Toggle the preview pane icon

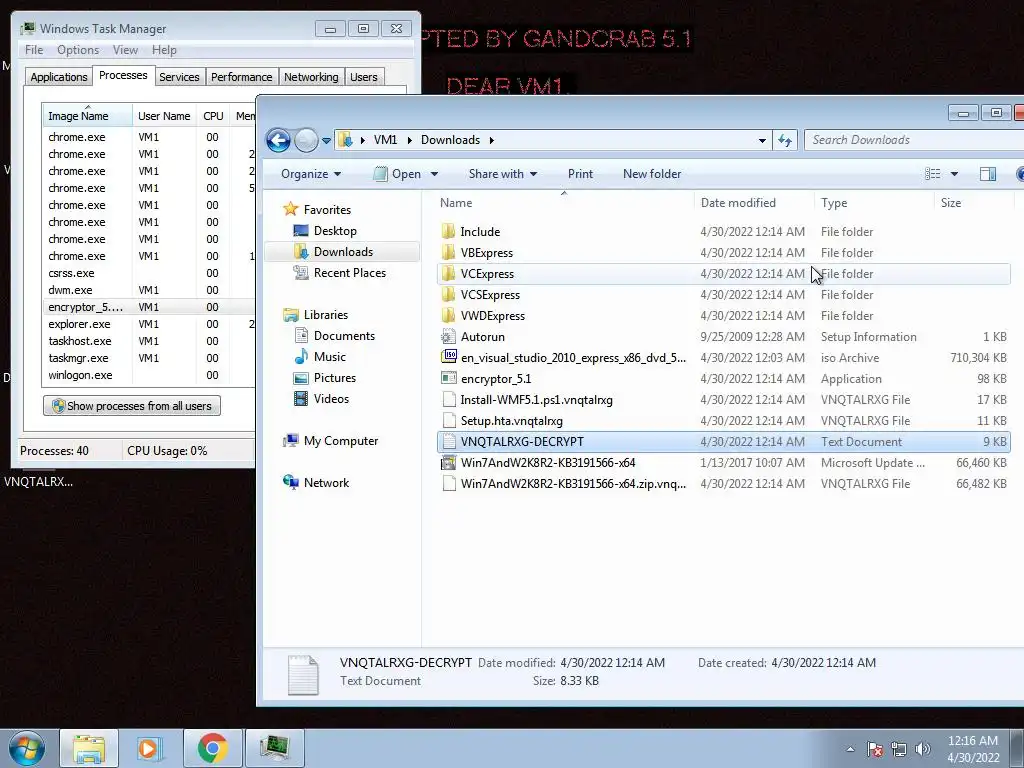987,174
